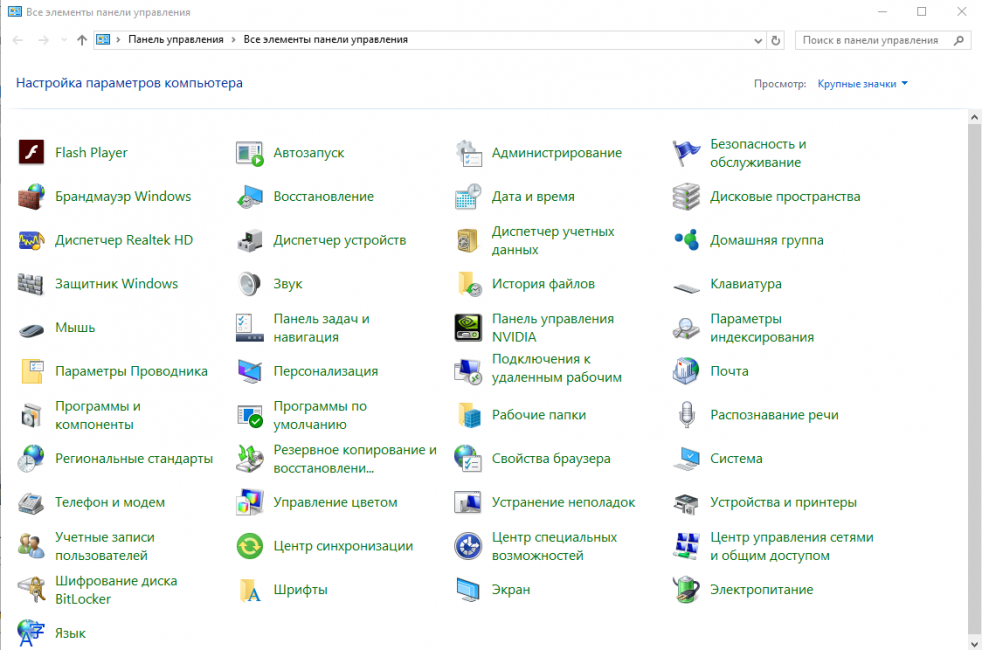Open the Параметры индексирования icon
This screenshot has width=982, height=650.
click(x=686, y=328)
